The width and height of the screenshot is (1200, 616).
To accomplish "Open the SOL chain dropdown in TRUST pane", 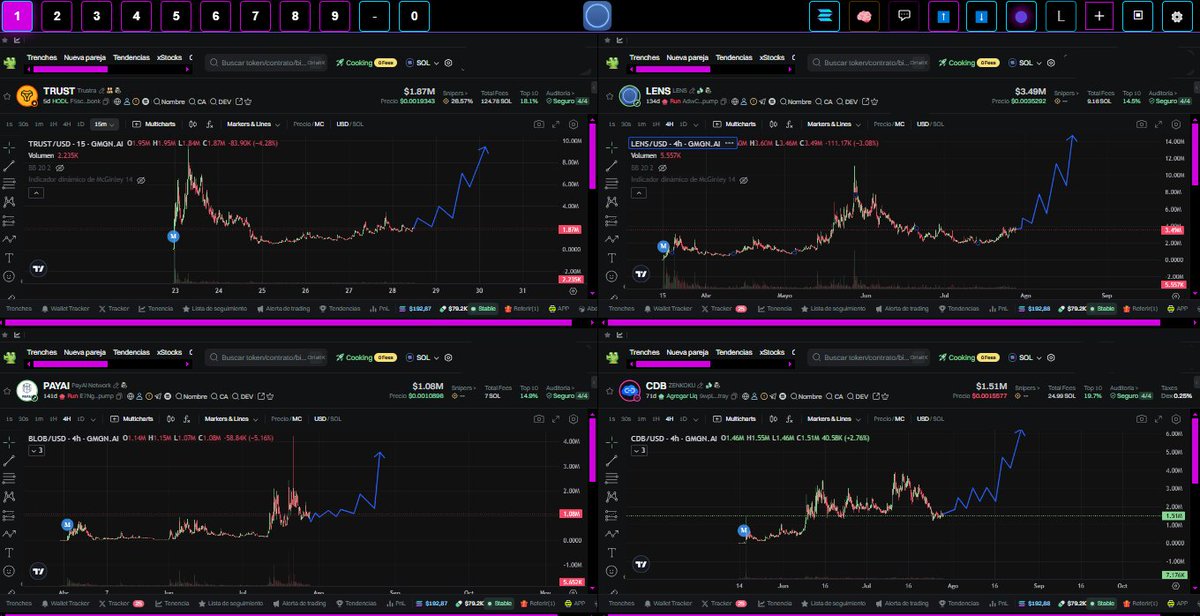I will point(425,62).
